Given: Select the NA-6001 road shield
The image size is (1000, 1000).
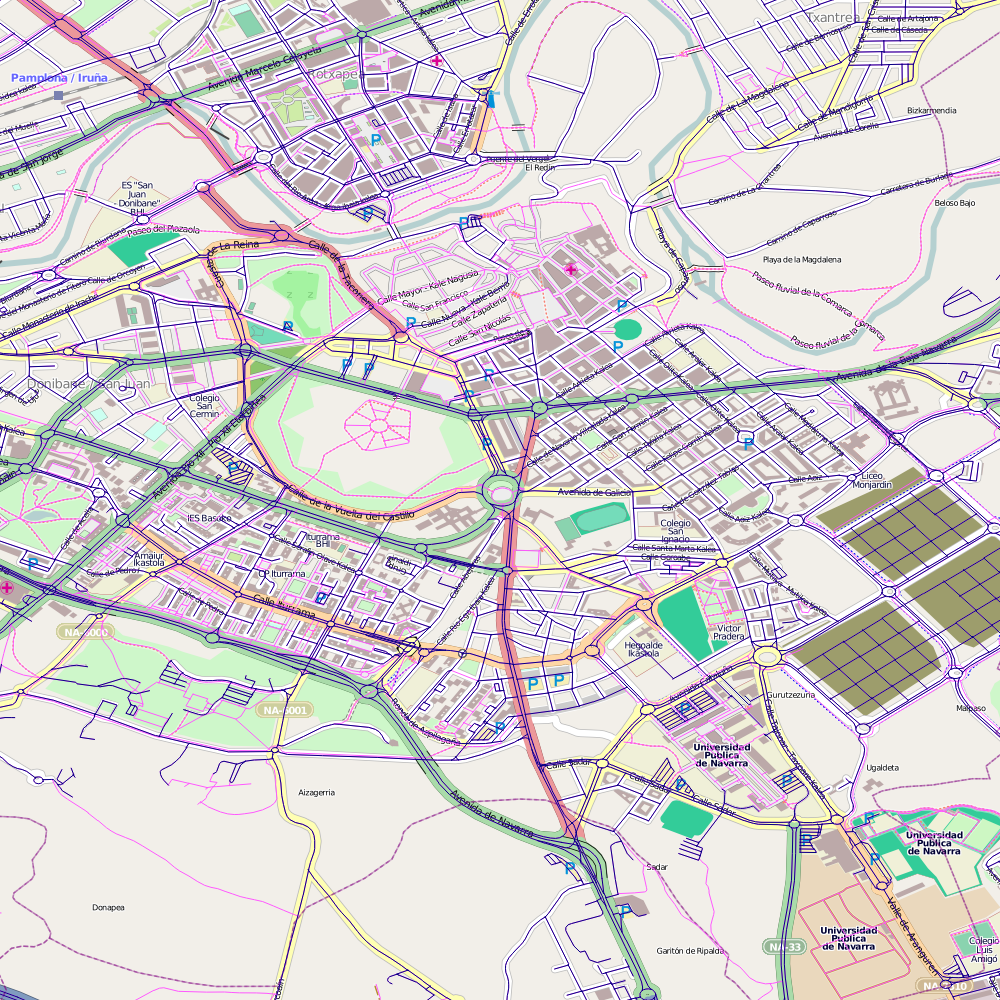Looking at the screenshot, I should 285,710.
